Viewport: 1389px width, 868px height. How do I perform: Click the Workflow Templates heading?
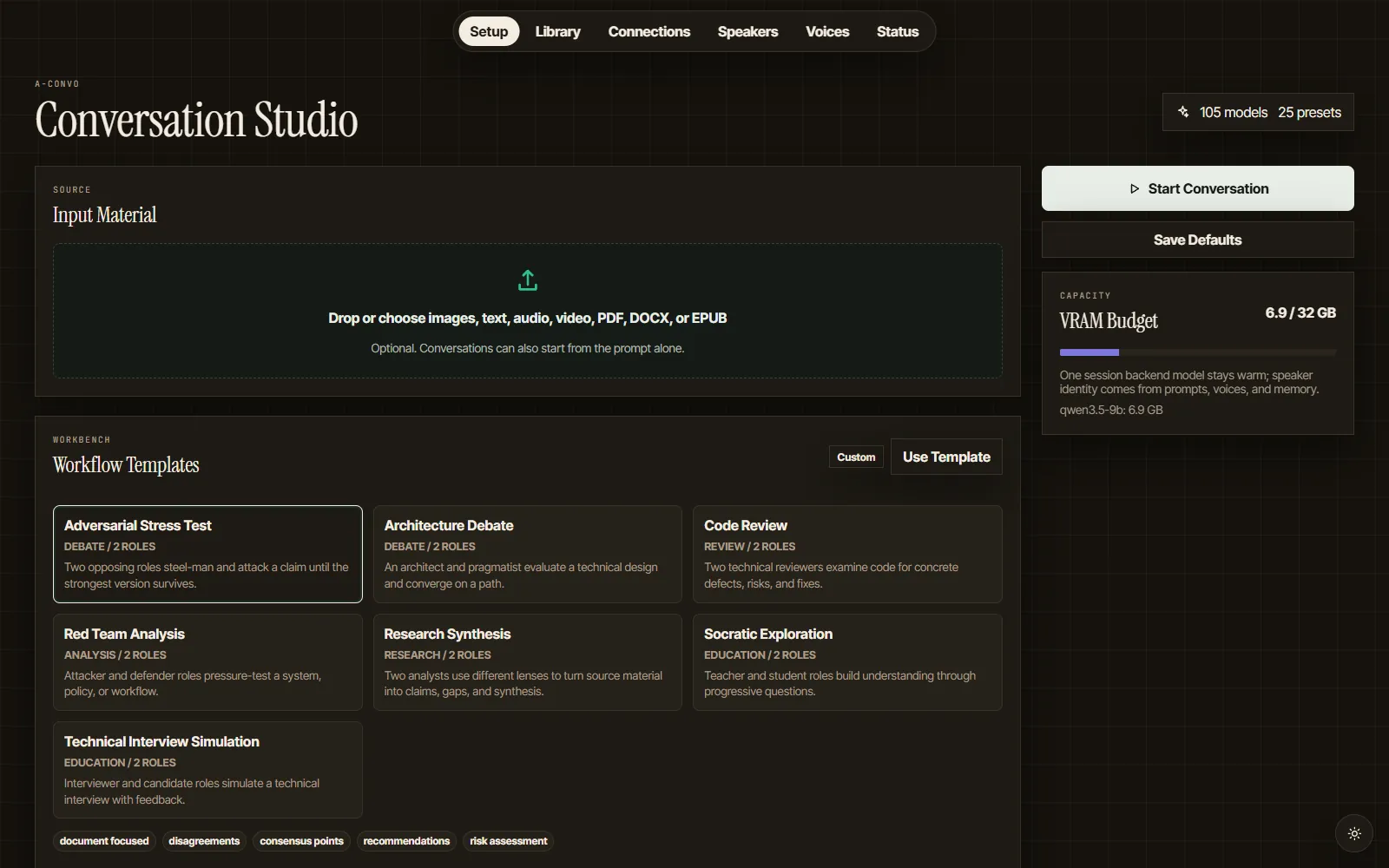(x=126, y=465)
